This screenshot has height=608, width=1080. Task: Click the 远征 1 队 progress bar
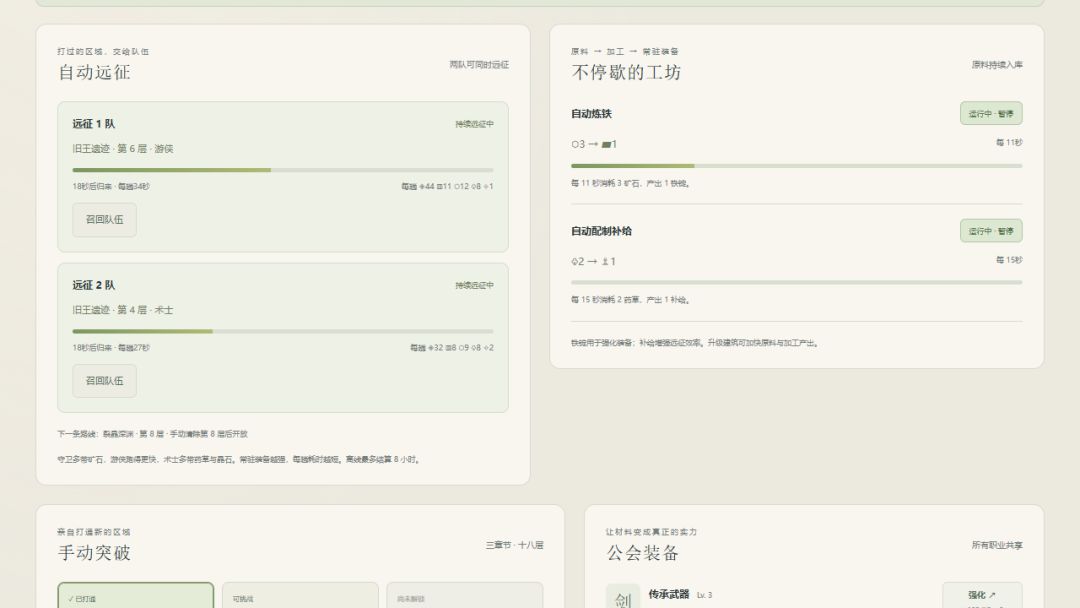pos(283,170)
